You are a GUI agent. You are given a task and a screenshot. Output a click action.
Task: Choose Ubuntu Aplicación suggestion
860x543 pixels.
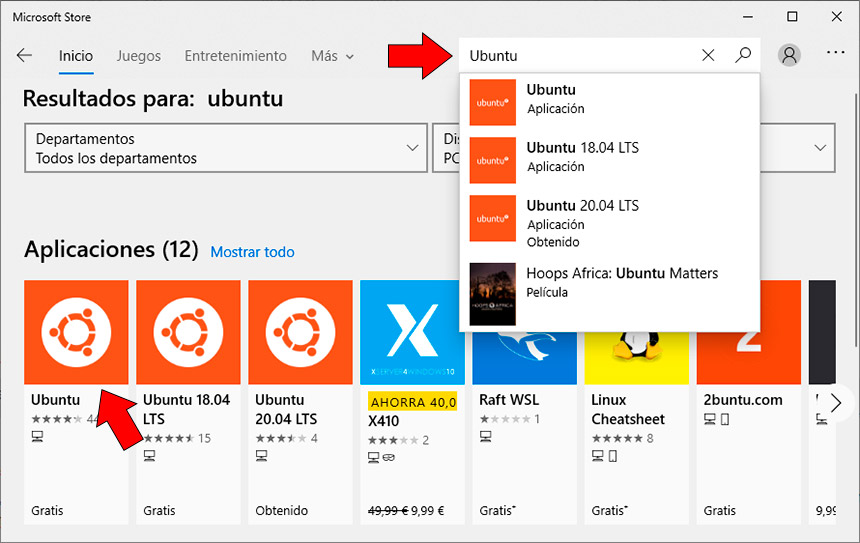coord(609,102)
